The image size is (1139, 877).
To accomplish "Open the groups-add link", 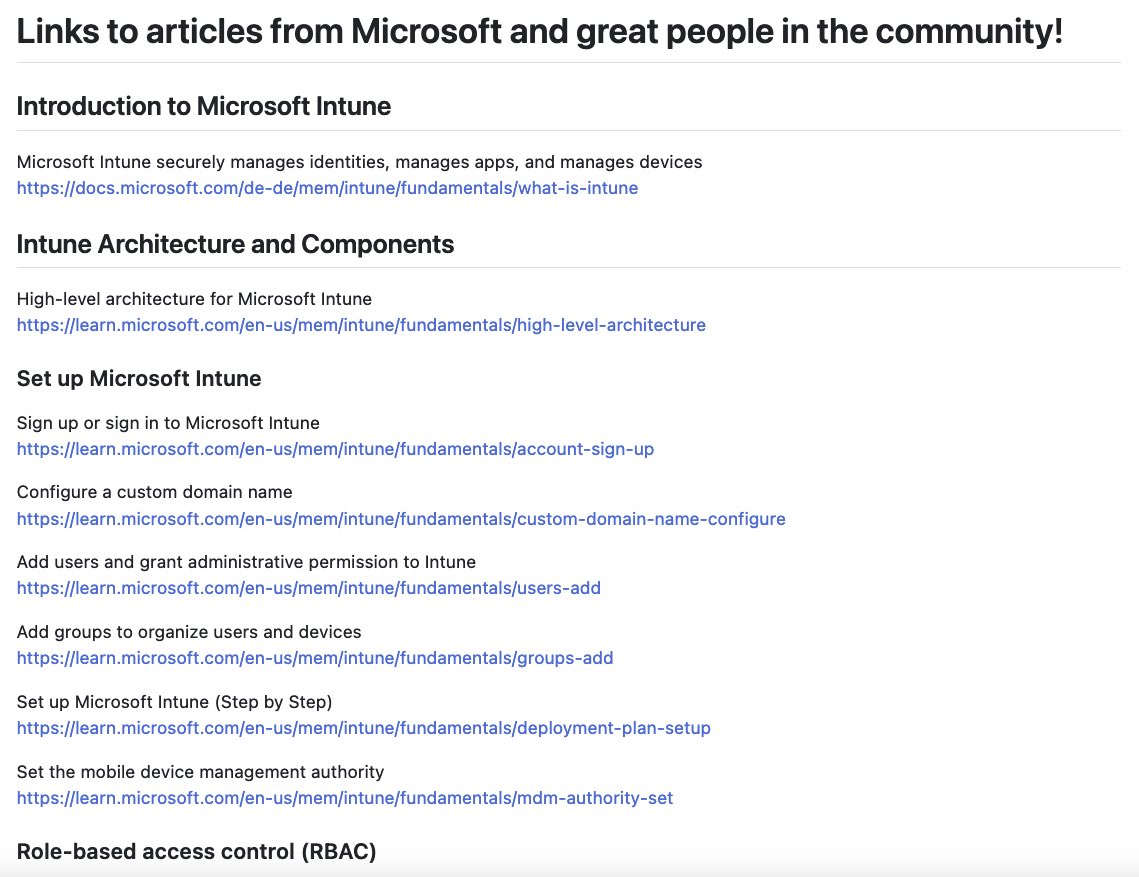I will click(x=315, y=658).
